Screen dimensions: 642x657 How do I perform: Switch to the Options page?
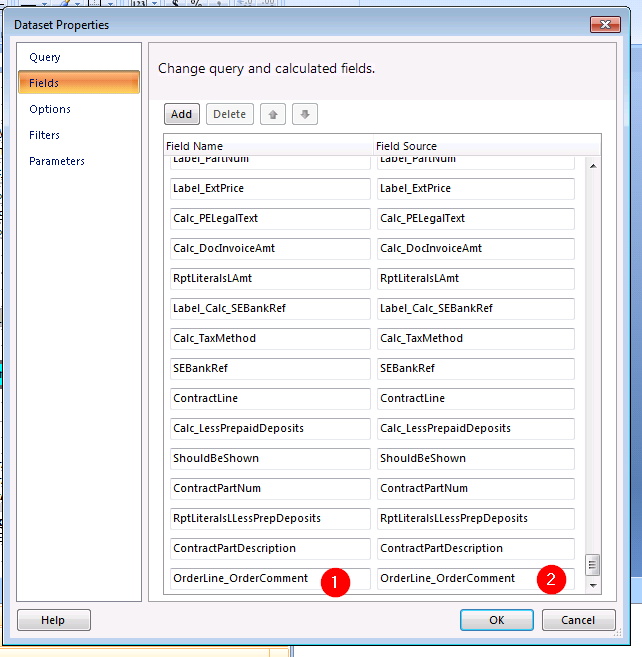[x=50, y=109]
